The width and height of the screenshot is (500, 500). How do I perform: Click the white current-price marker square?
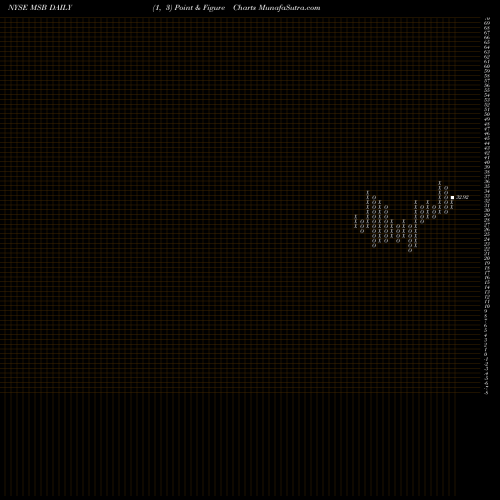452,197
